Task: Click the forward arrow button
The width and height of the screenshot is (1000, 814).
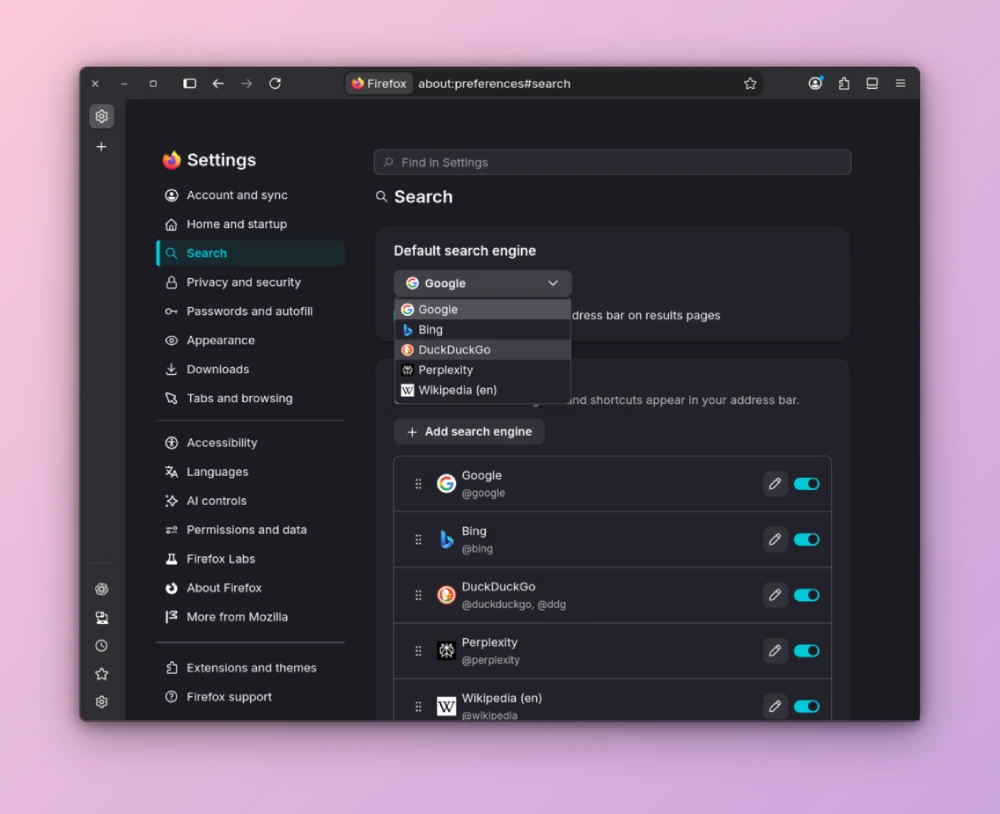Action: pos(246,84)
